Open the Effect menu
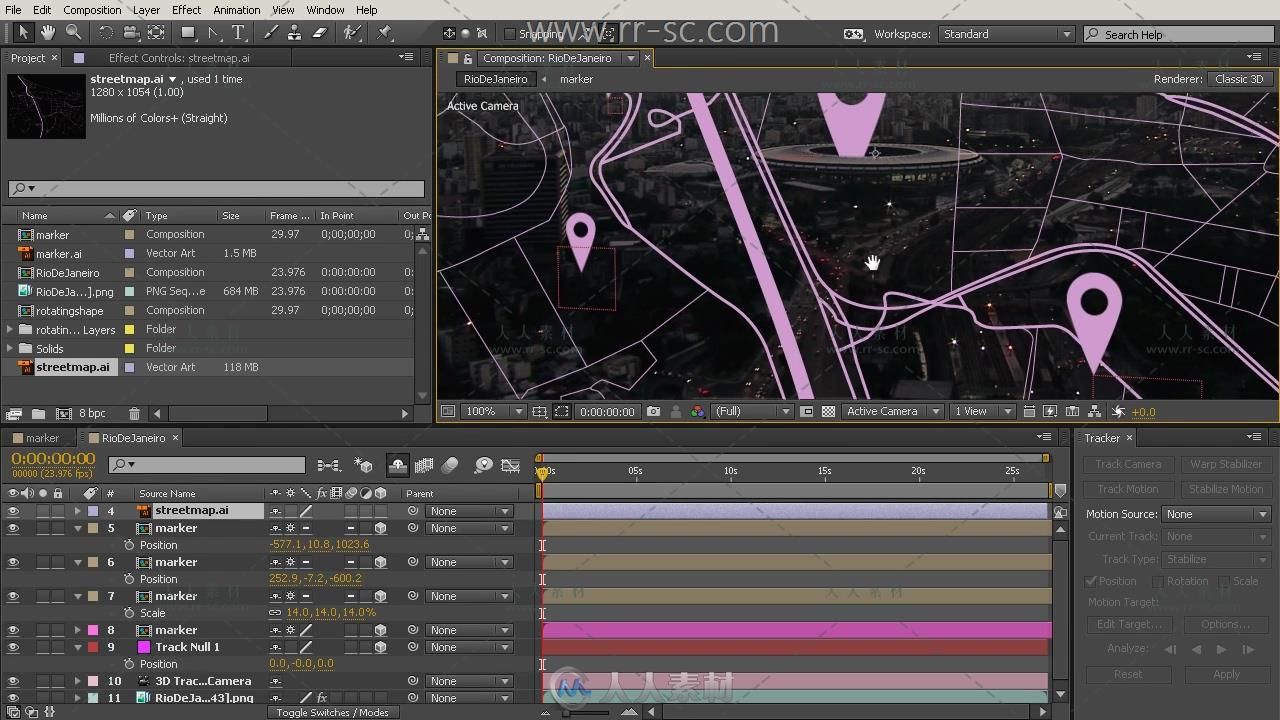 click(x=186, y=10)
